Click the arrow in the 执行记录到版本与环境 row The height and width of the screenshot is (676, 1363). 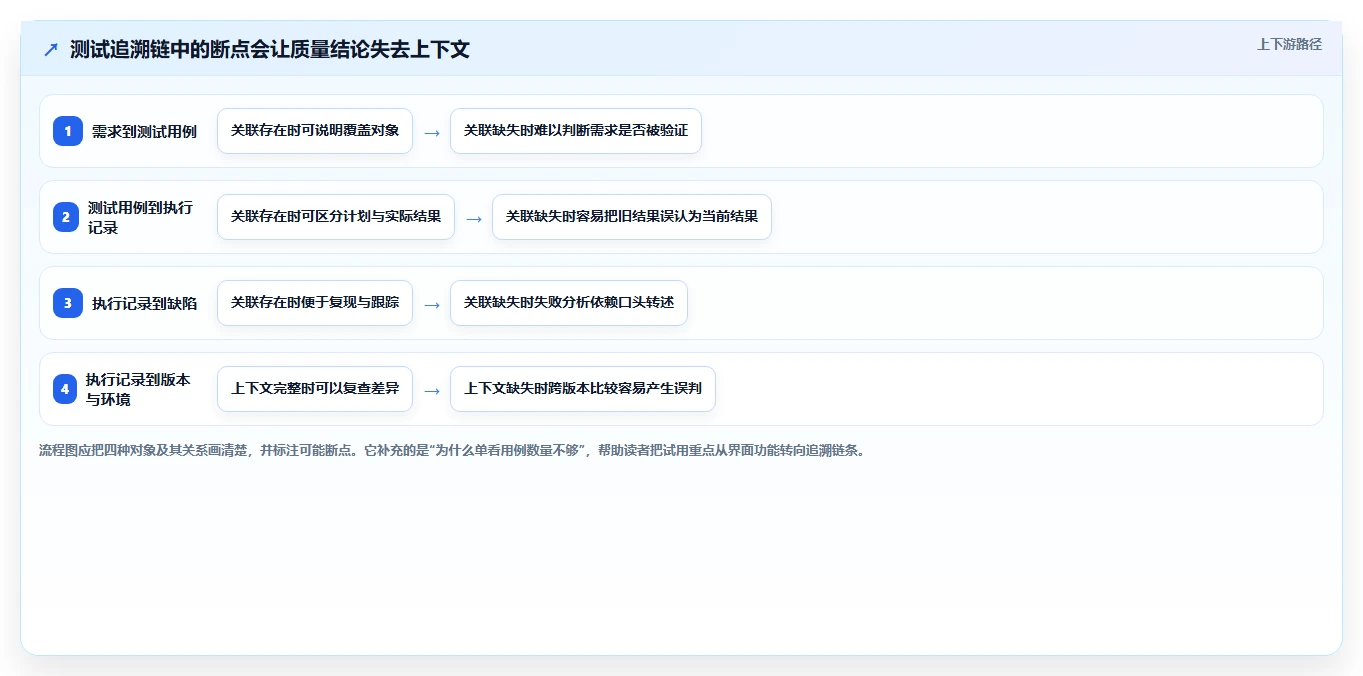432,390
